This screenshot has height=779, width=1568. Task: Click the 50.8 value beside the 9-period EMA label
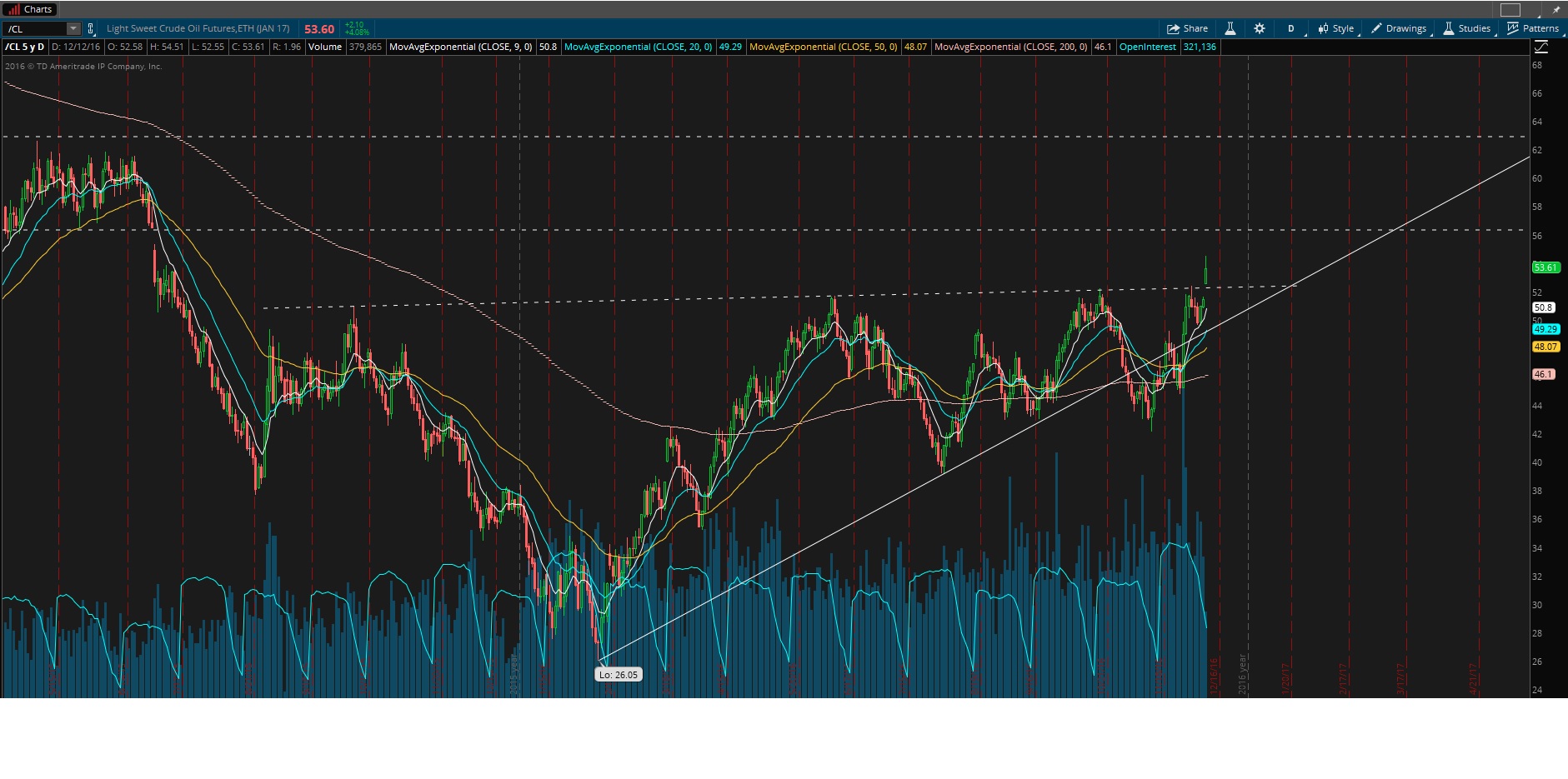click(548, 47)
